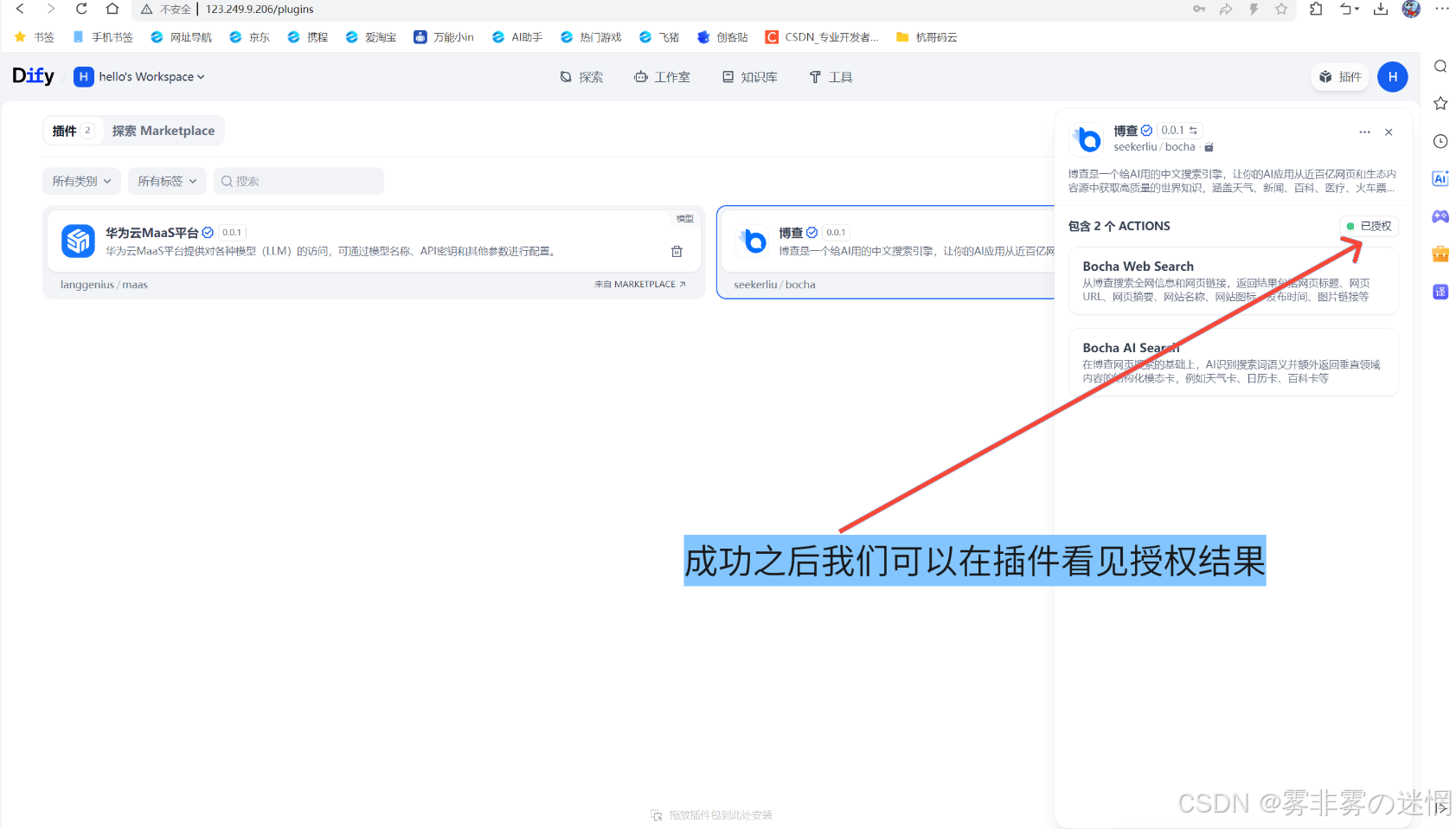Open the 所有标签 tag filter dropdown
The height and width of the screenshot is (829, 1456).
pos(167,181)
